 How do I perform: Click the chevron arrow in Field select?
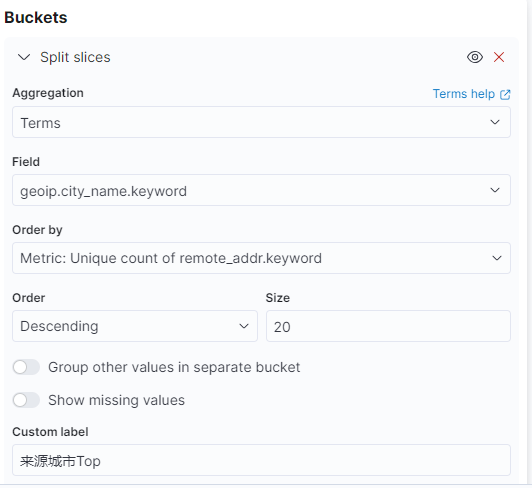coord(495,190)
